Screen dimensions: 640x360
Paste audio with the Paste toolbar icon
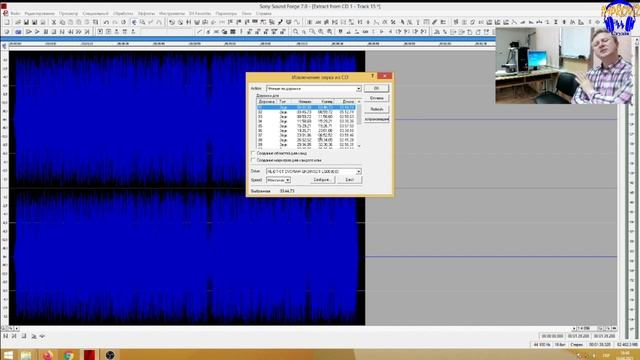(x=70, y=22)
